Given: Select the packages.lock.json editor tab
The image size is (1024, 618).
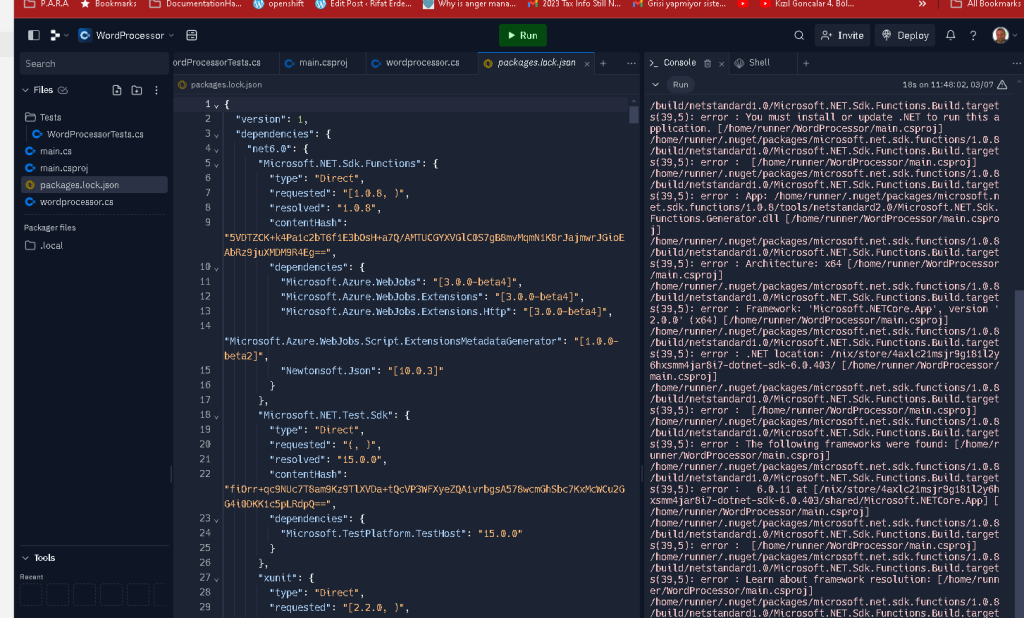Looking at the screenshot, I should [536, 63].
